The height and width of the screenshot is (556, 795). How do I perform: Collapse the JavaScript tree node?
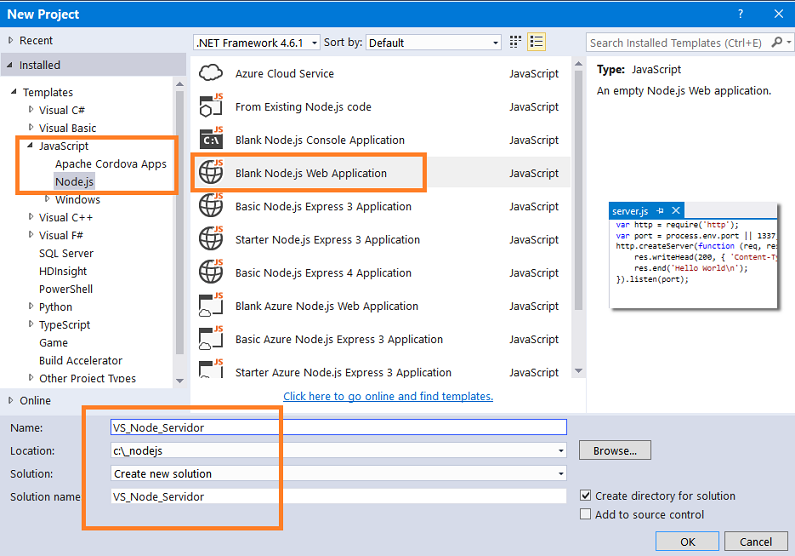30,145
